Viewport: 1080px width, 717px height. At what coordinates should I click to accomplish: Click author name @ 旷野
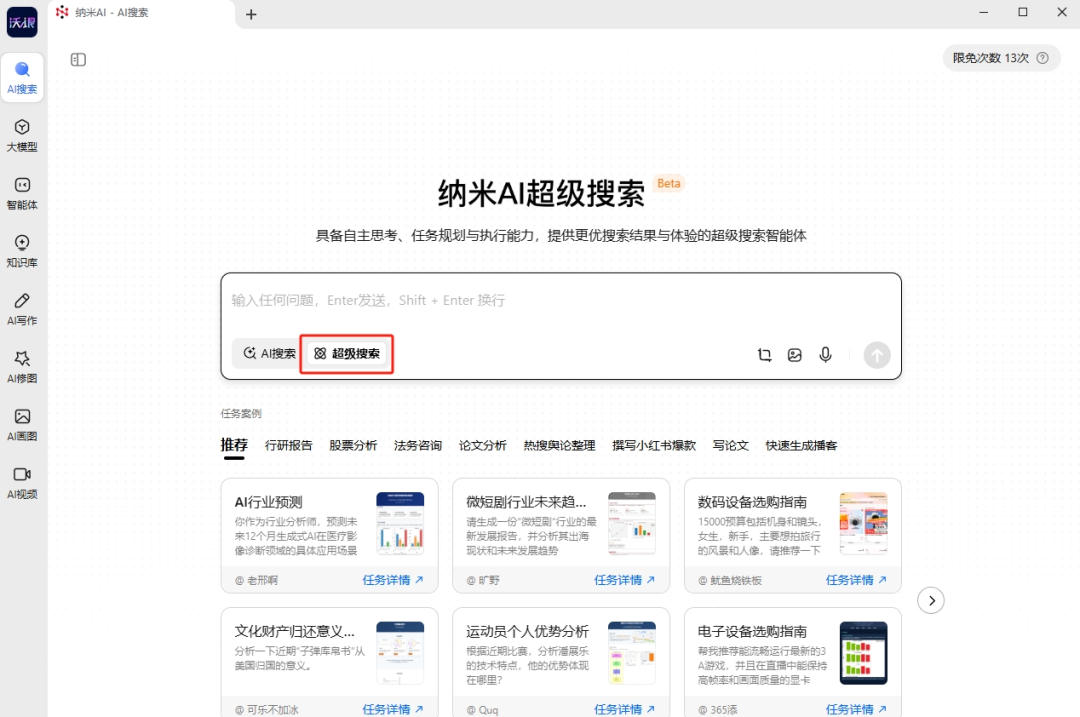click(483, 581)
